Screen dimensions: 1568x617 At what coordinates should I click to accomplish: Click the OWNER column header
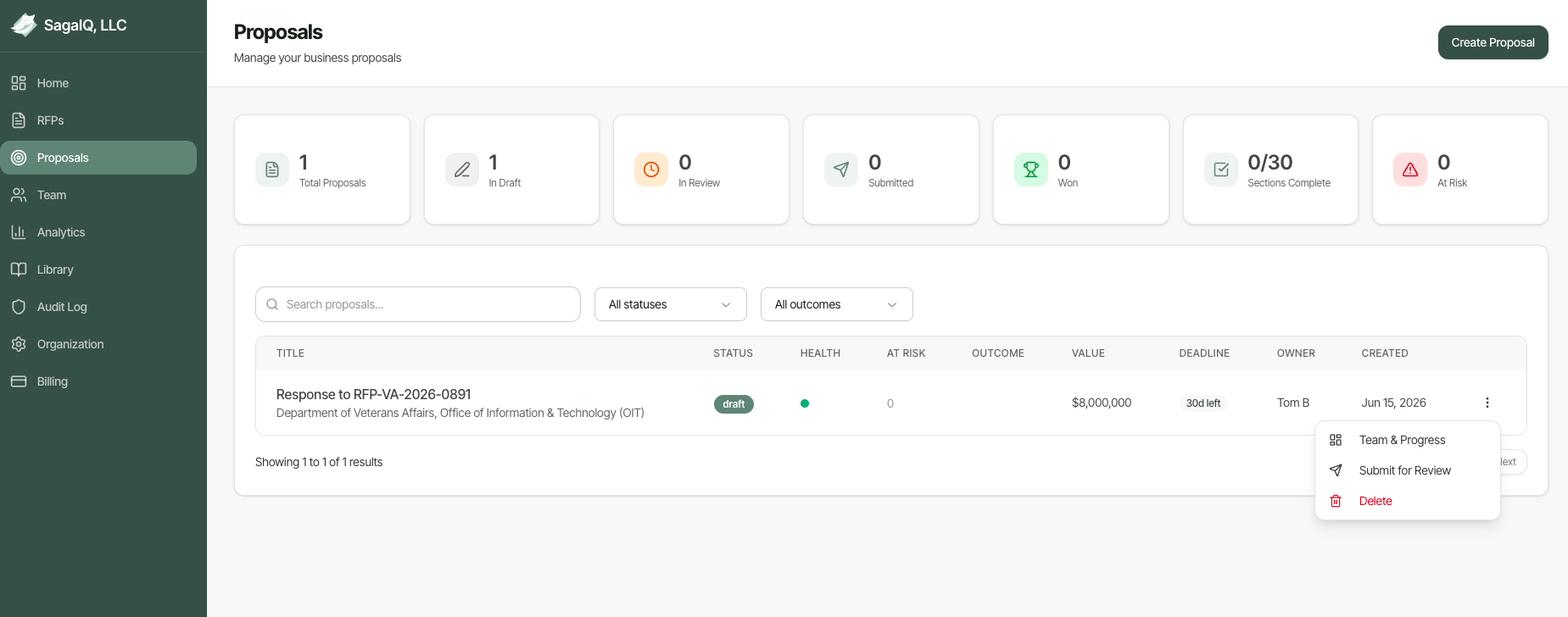point(1296,353)
